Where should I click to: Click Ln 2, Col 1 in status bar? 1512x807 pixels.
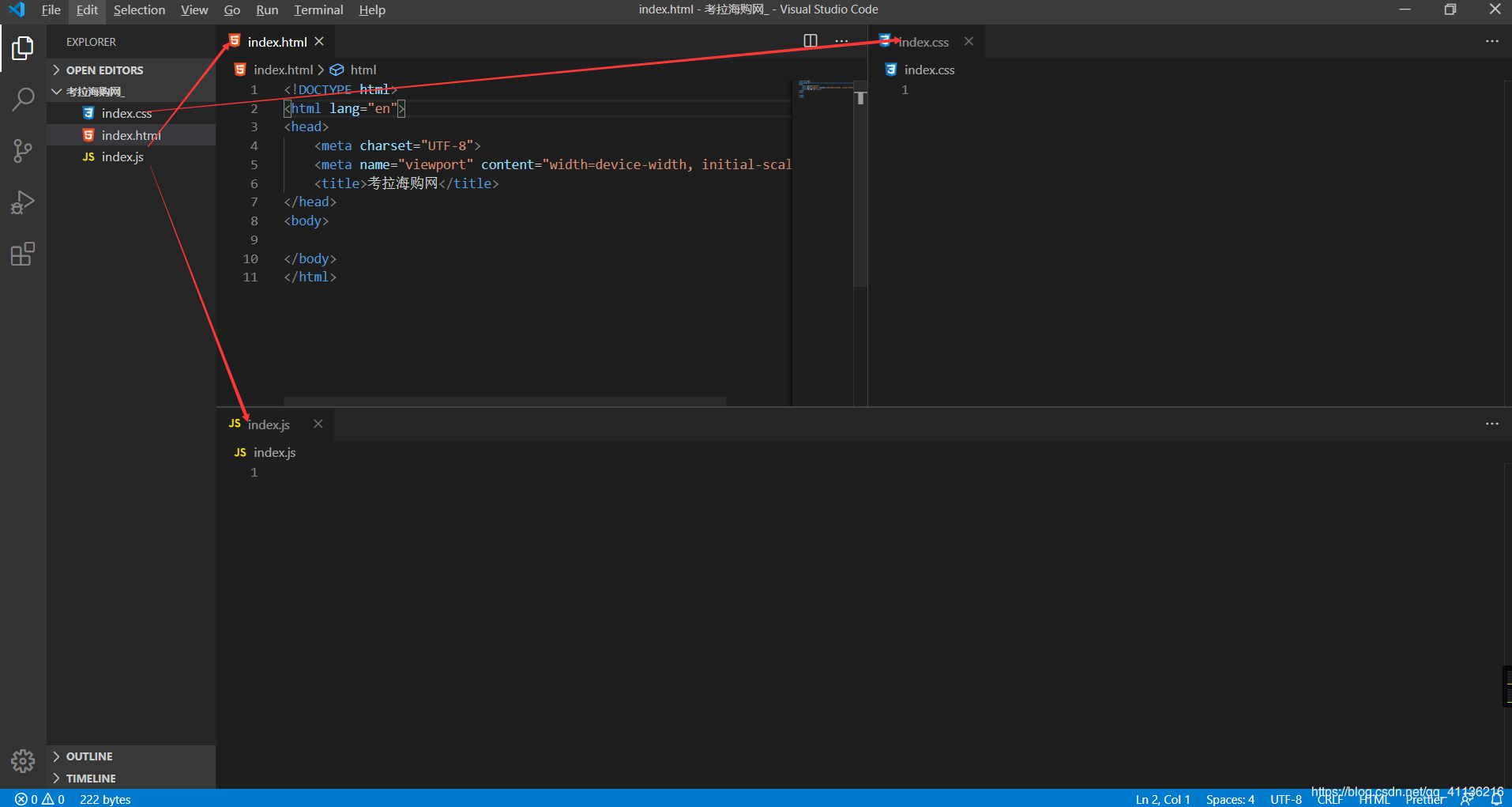coord(1163,799)
